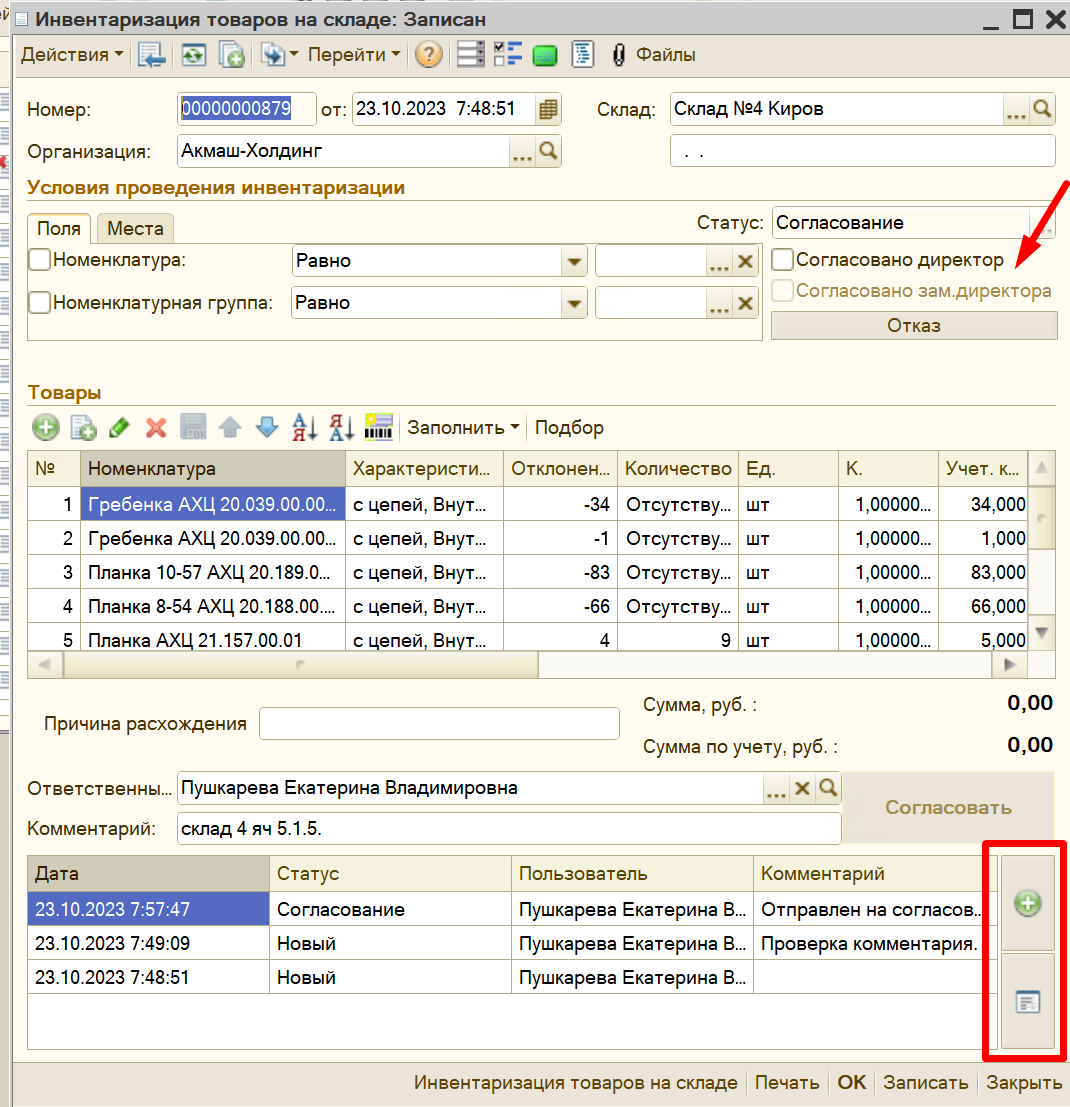1070x1107 pixels.
Task: Open the Действия menu
Action: 72,55
